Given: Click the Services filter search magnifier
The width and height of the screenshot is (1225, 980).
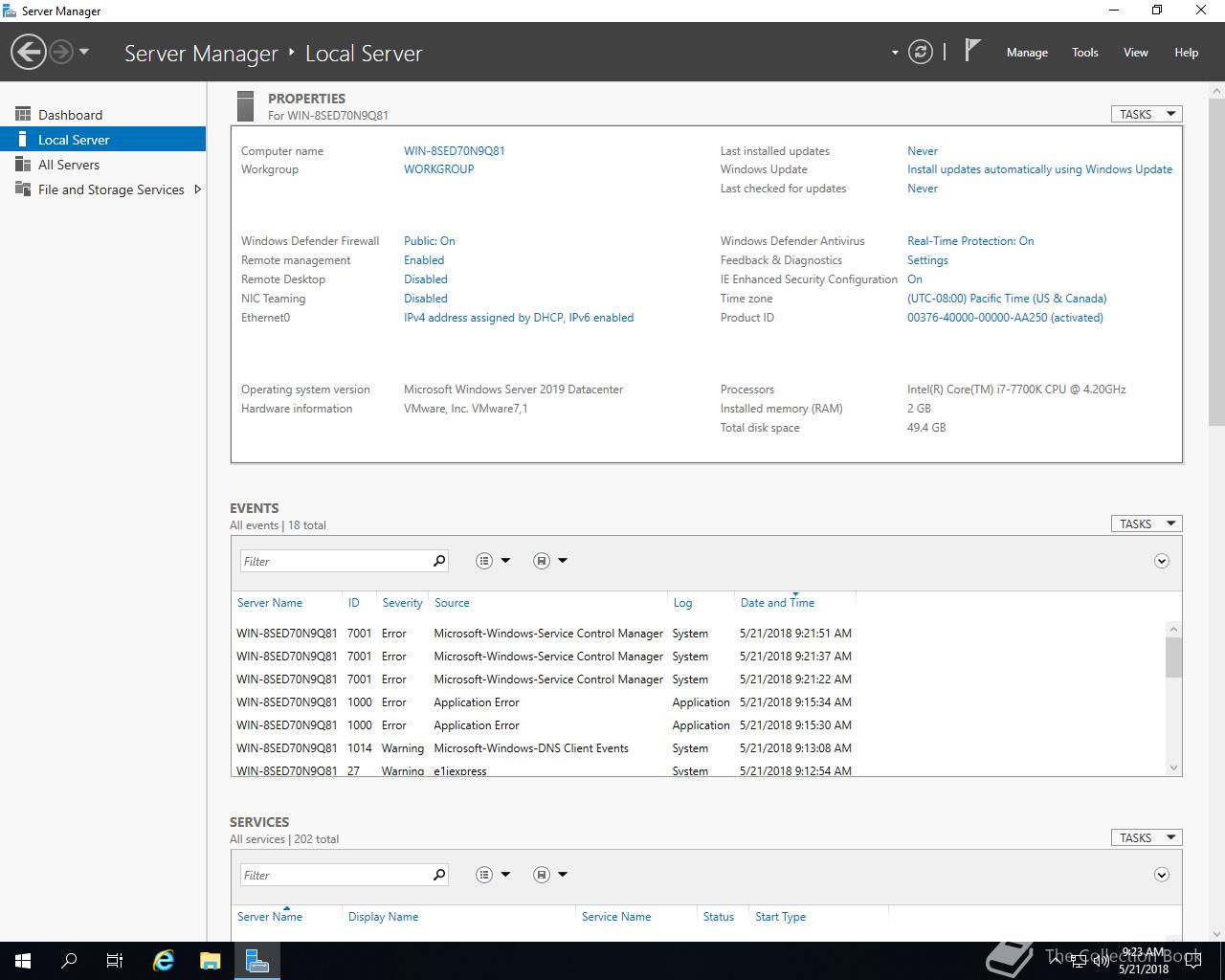Looking at the screenshot, I should (x=439, y=875).
